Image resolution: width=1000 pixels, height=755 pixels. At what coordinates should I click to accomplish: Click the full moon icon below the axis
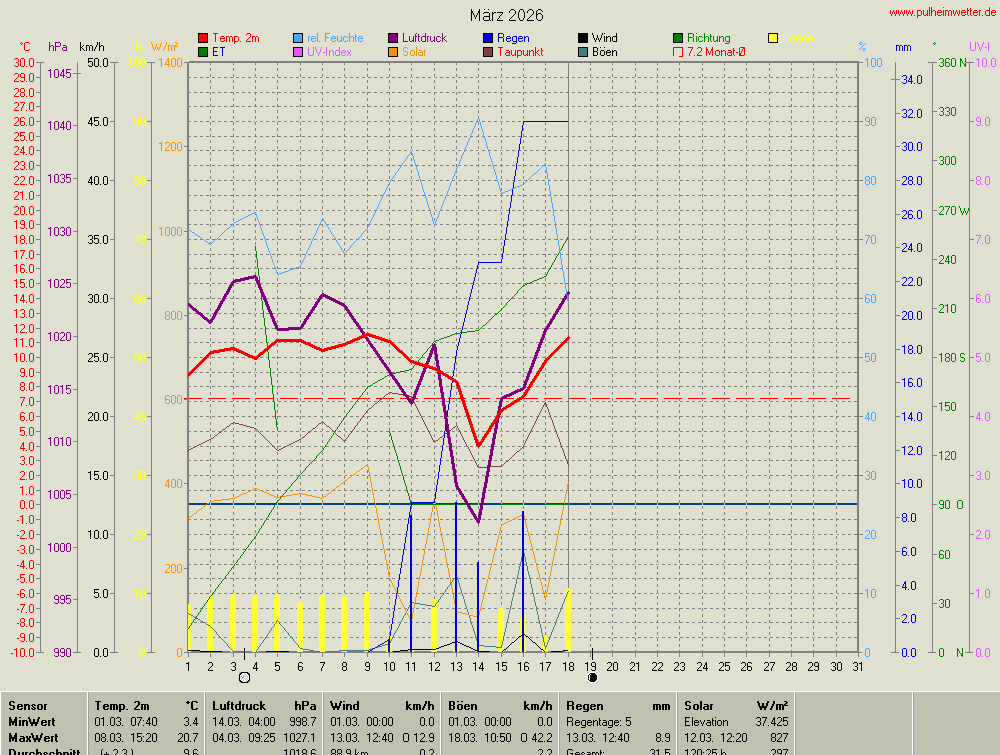243,677
